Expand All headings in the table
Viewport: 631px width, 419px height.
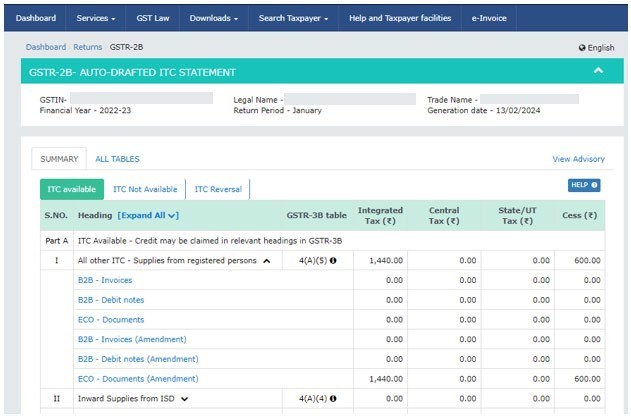coord(148,215)
